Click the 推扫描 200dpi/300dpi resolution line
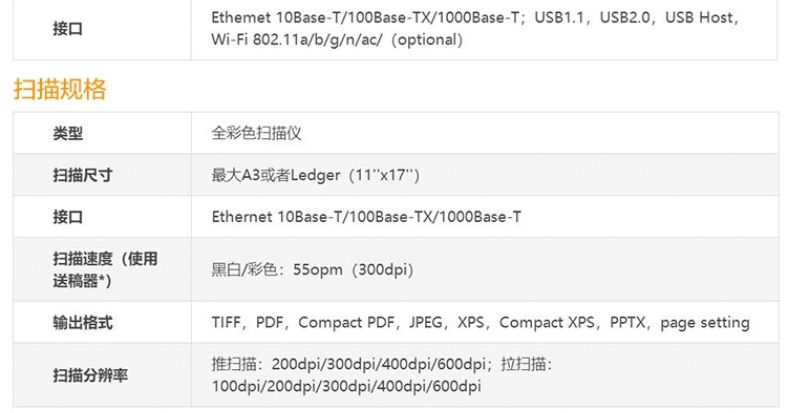The height and width of the screenshot is (413, 790). point(349,364)
